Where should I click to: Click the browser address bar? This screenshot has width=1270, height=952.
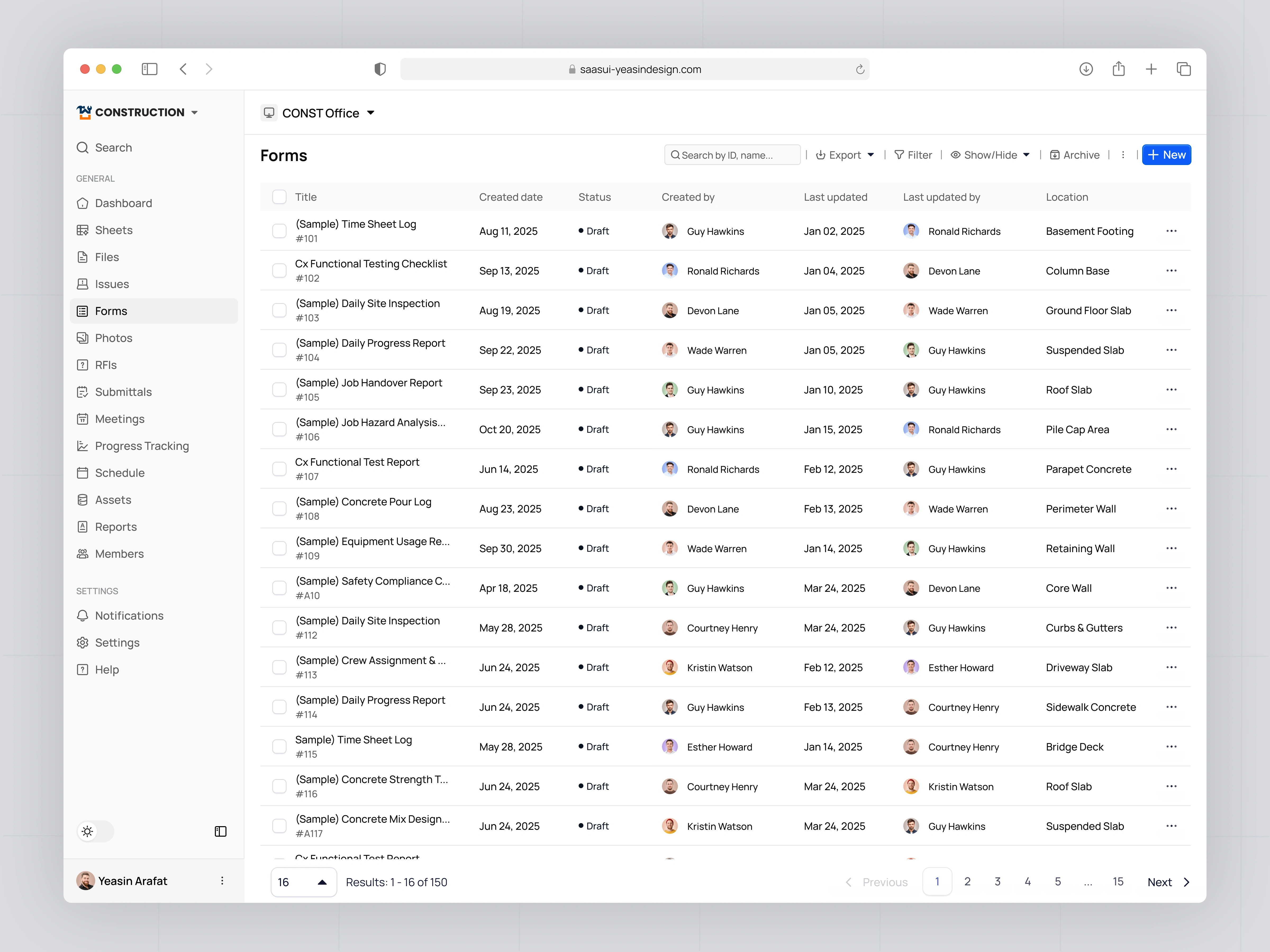click(x=634, y=69)
